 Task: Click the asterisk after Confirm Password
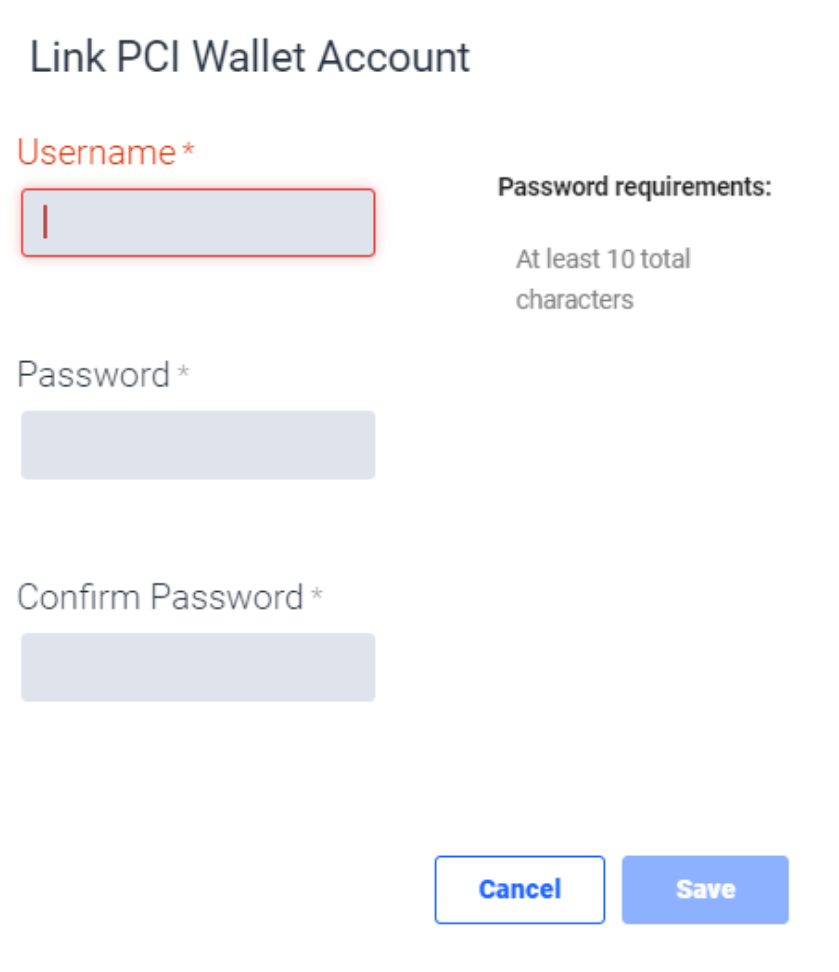[317, 597]
